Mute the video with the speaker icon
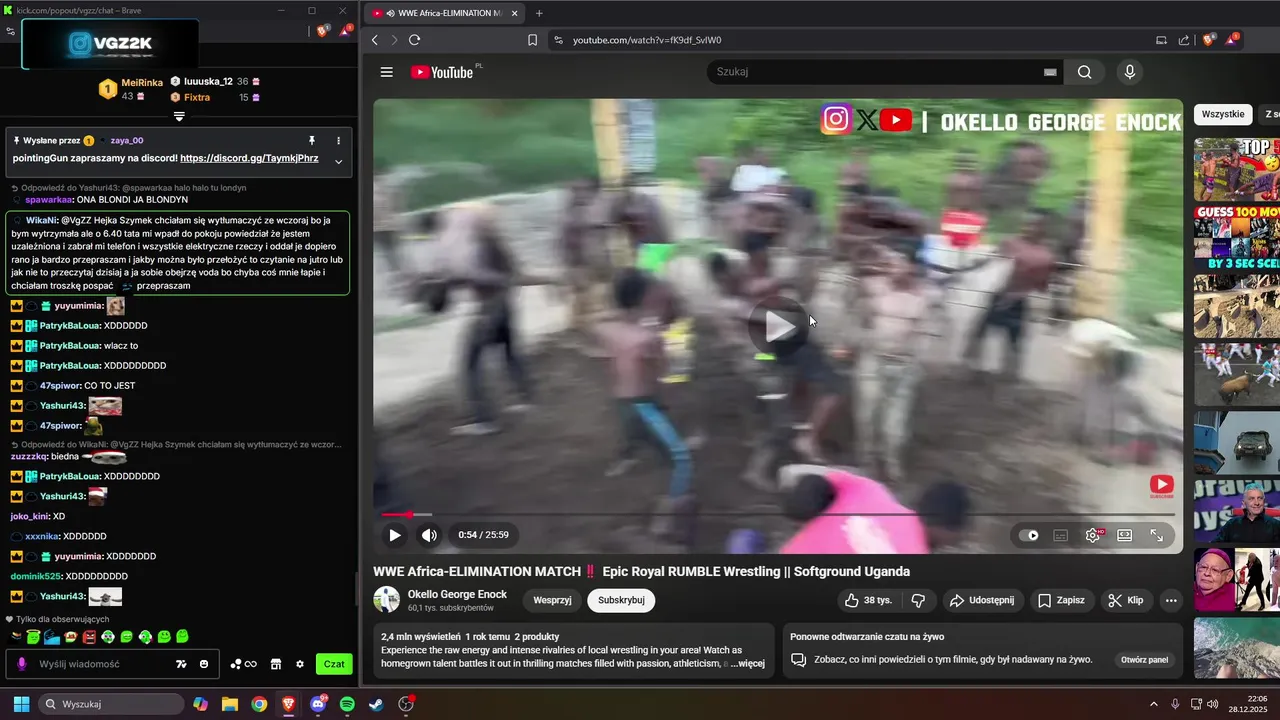Viewport: 1280px width, 720px height. [x=429, y=535]
